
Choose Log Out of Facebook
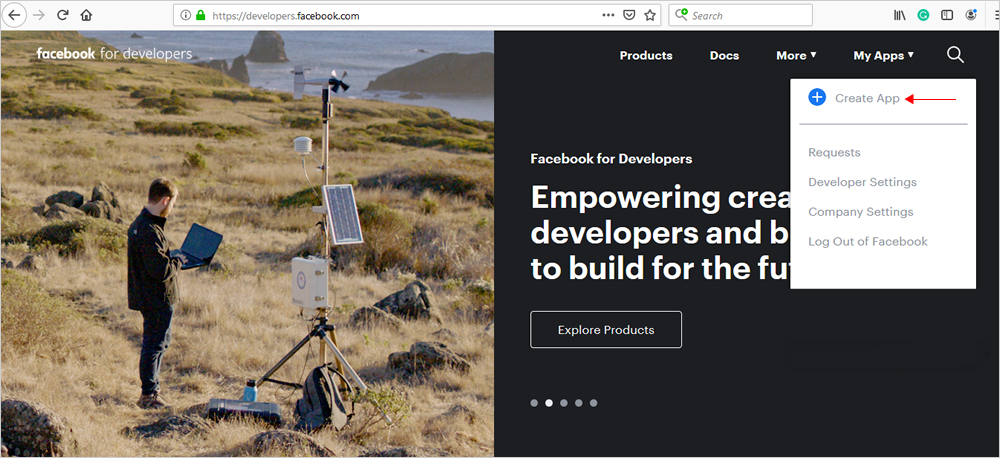tap(868, 242)
